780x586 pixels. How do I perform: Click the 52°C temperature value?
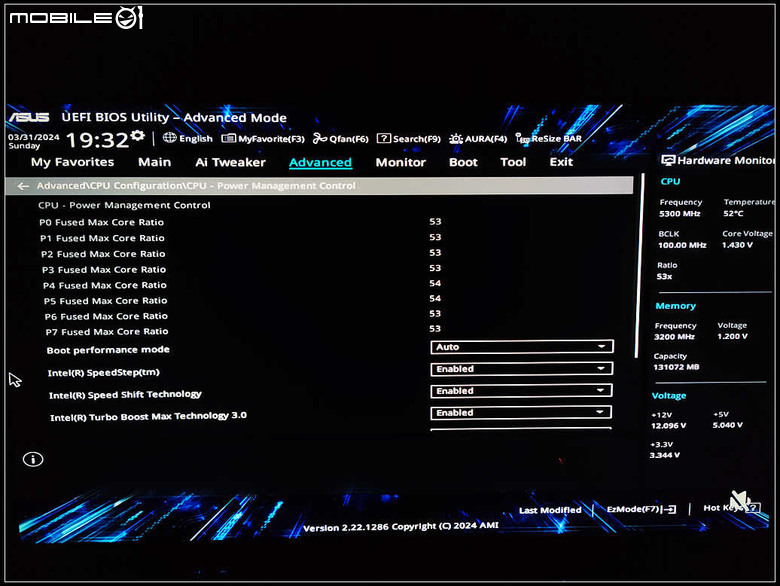point(733,213)
